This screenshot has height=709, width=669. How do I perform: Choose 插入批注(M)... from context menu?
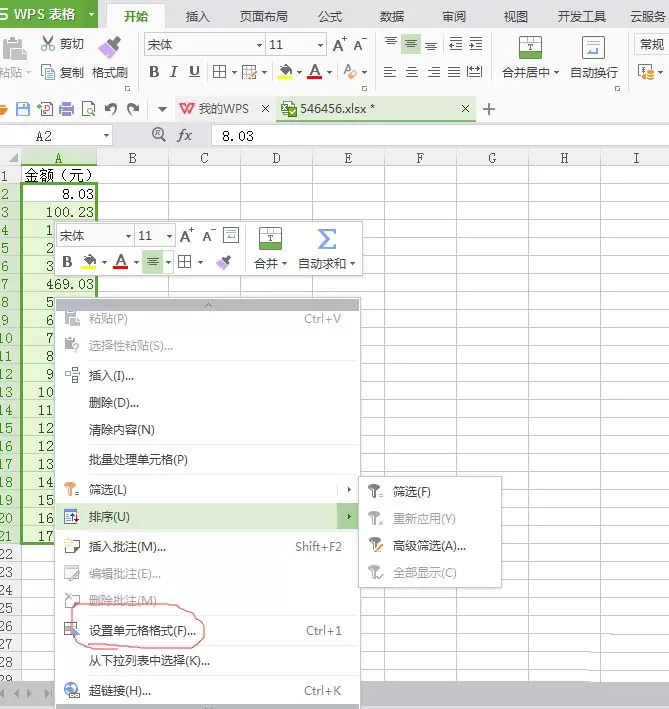[x=208, y=546]
